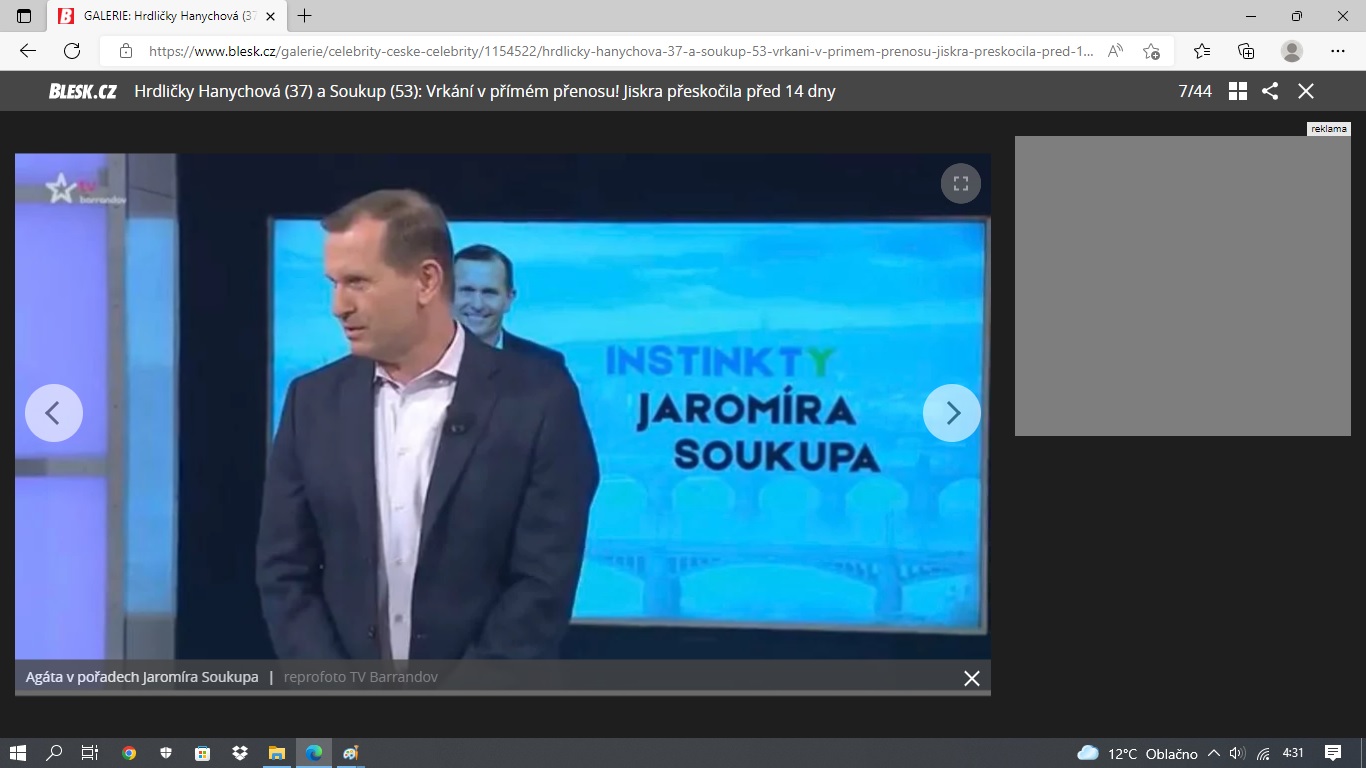Click the '7/44' photo counter
Screen dimensions: 1366x768
[1195, 91]
